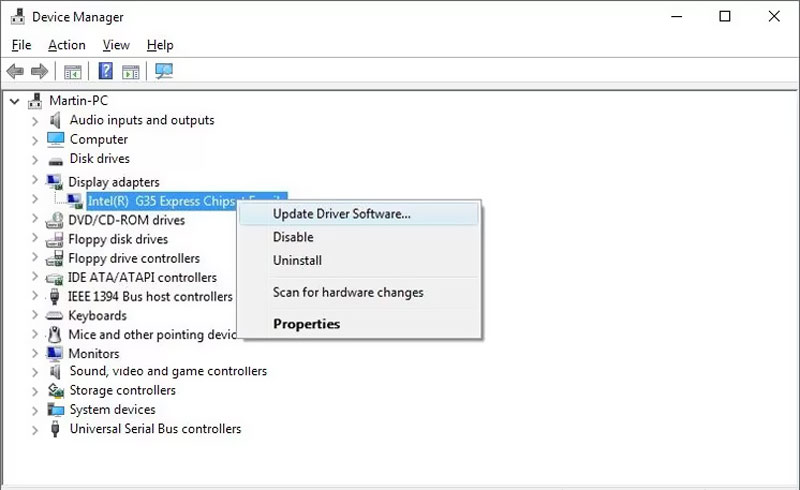This screenshot has height=490, width=800.
Task: Click the DVD/CD-ROM drives disc icon
Action: pyautogui.click(x=54, y=220)
